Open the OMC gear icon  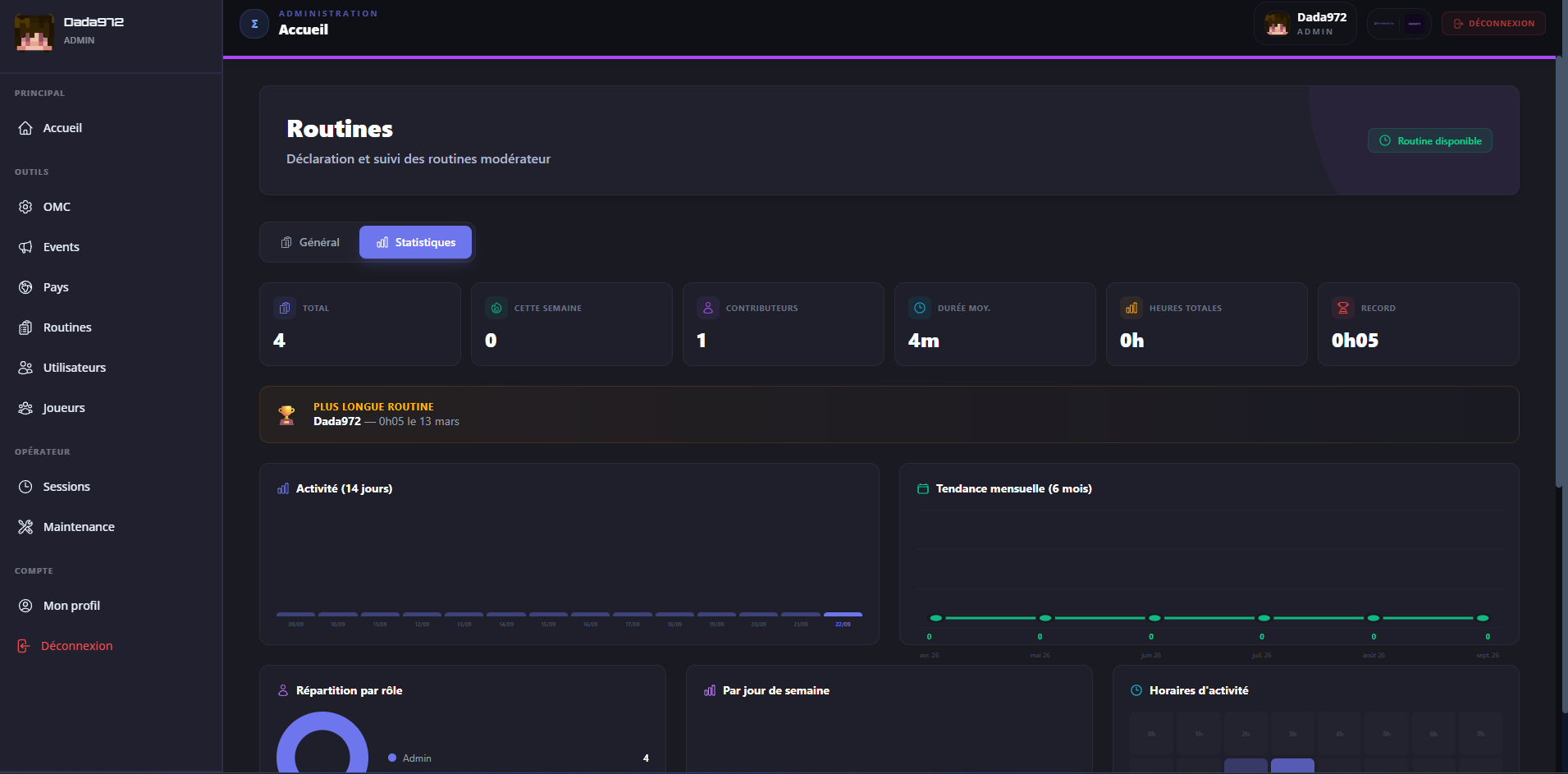tap(25, 207)
